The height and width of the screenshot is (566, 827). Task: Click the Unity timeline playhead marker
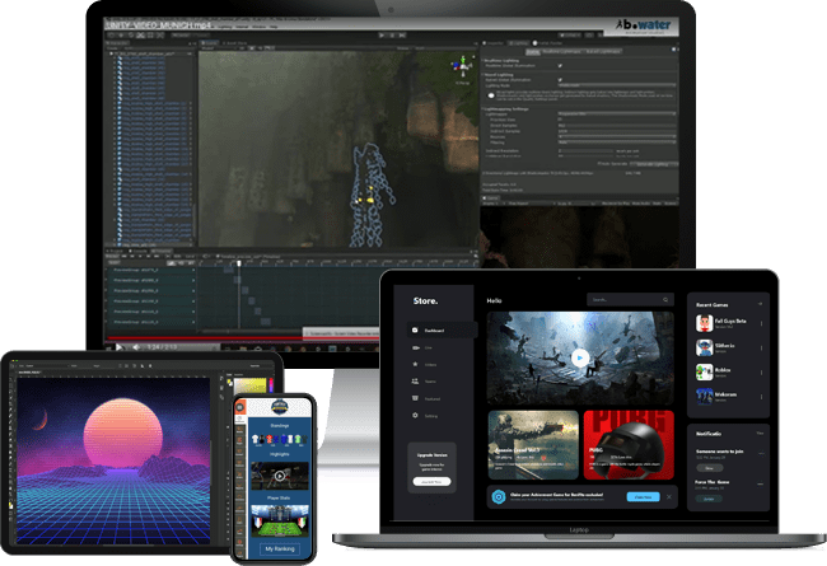(239, 263)
